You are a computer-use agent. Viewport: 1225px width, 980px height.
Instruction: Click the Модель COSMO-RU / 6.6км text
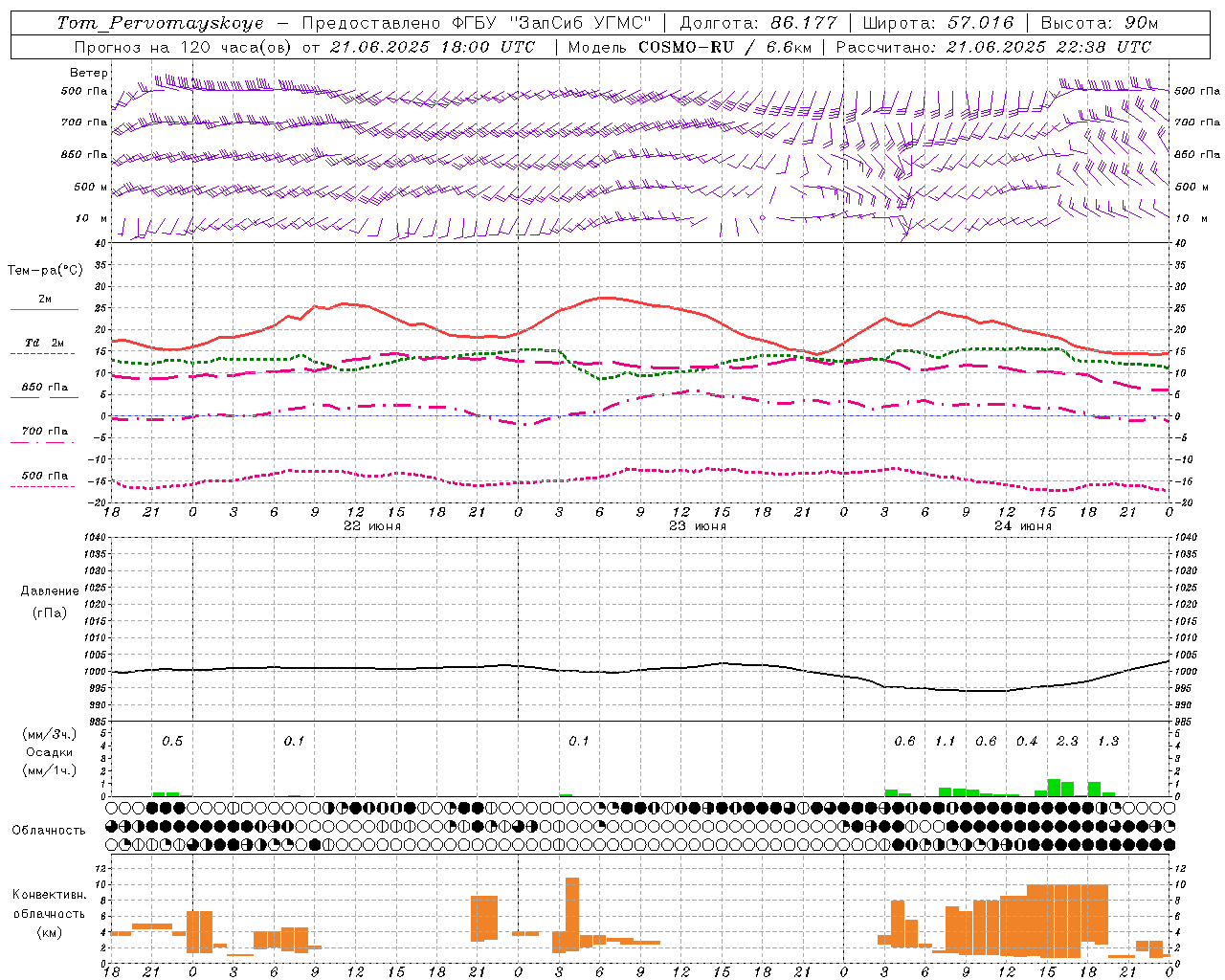click(690, 47)
